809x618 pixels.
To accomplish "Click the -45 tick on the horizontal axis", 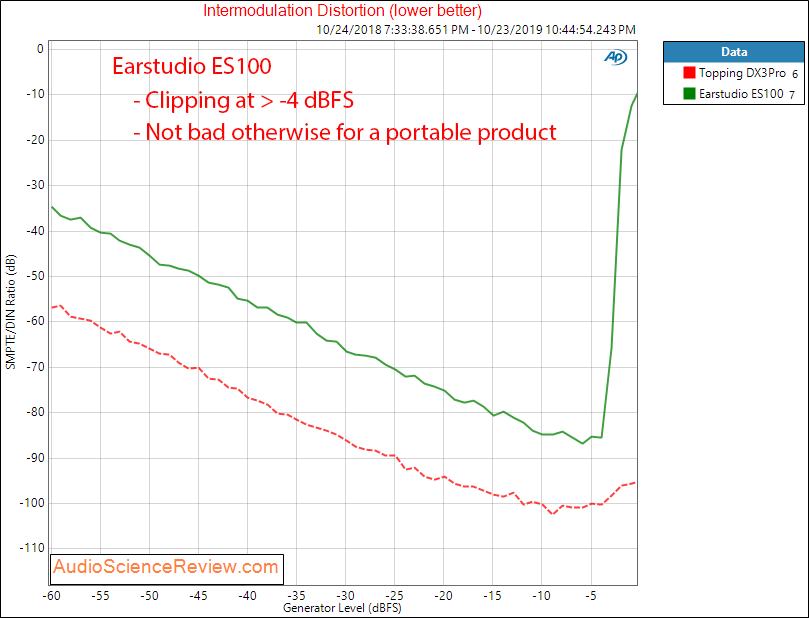I will pos(199,596).
